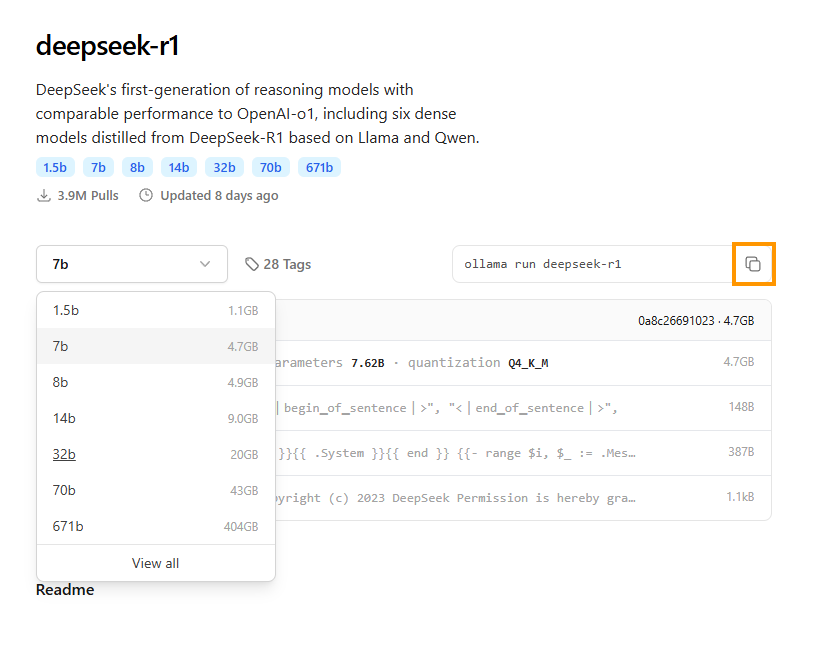
Task: Pick the 70b 43GB model option
Action: tap(155, 490)
